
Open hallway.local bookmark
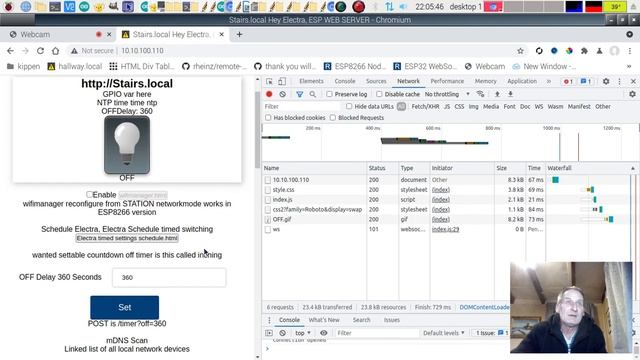75,66
